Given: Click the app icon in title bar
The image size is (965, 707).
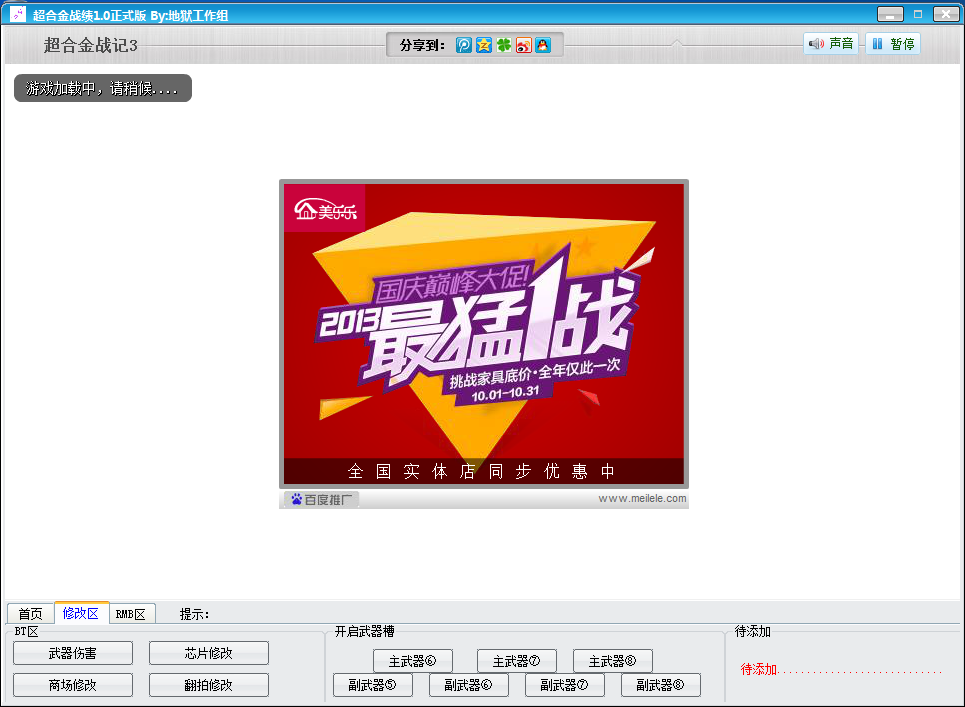Looking at the screenshot, I should 18,14.
